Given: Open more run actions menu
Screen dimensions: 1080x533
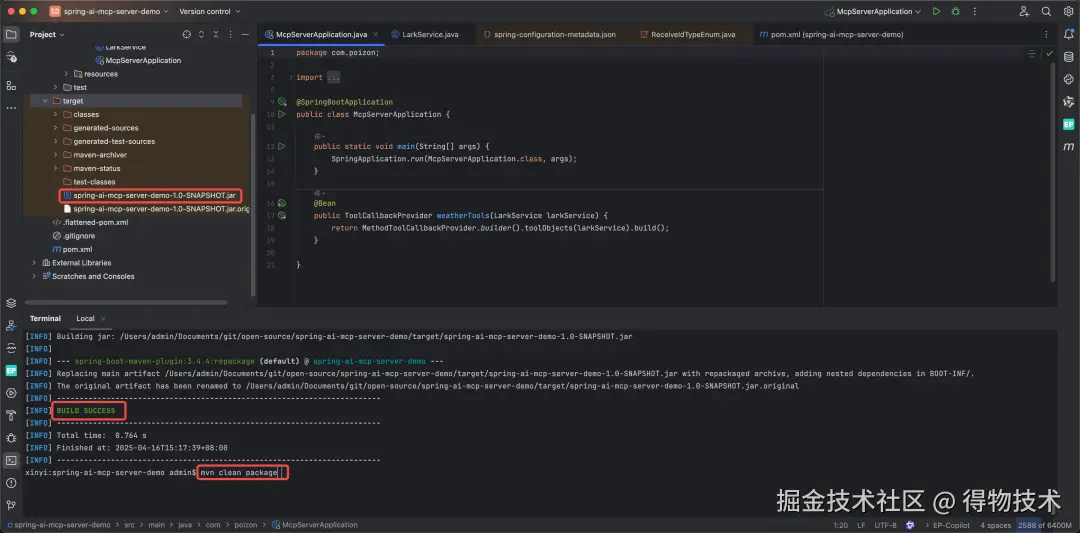Looking at the screenshot, I should point(975,11).
